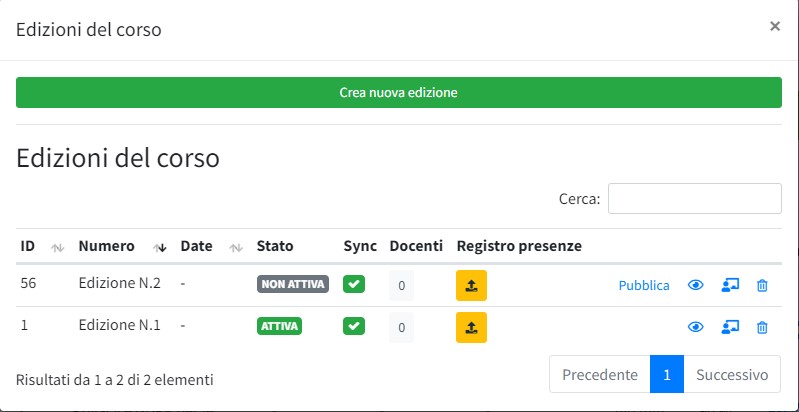Open teacher assignment icon for Edizione N.1

tap(729, 327)
